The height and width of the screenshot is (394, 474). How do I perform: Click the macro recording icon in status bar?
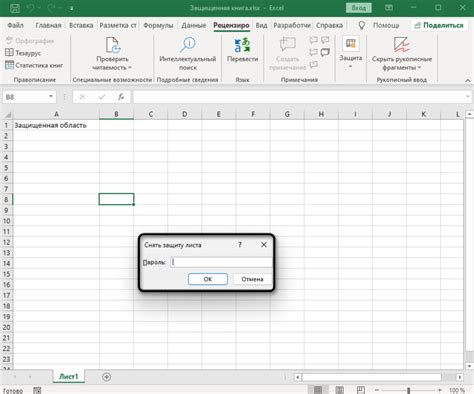(37, 390)
